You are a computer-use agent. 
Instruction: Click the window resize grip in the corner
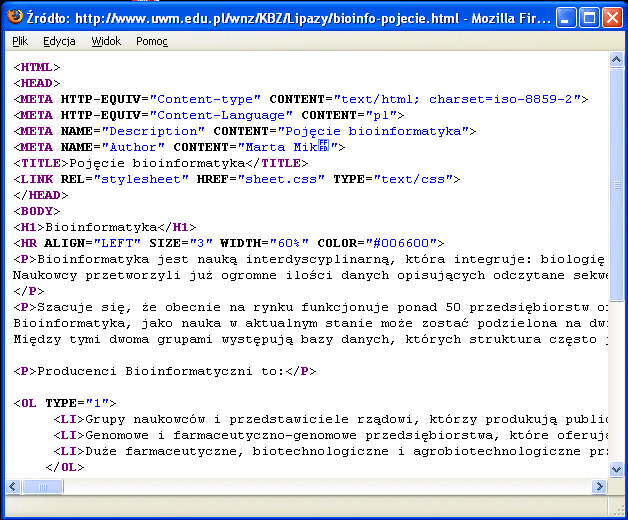pyautogui.click(x=618, y=510)
